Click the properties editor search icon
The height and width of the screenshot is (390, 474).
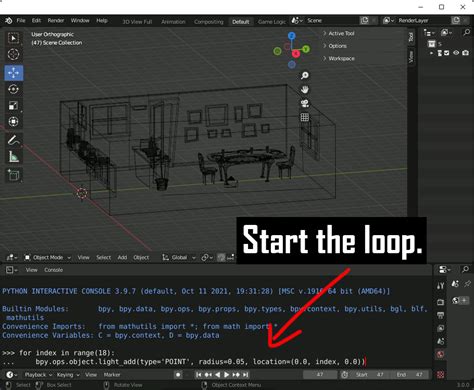tap(465, 269)
